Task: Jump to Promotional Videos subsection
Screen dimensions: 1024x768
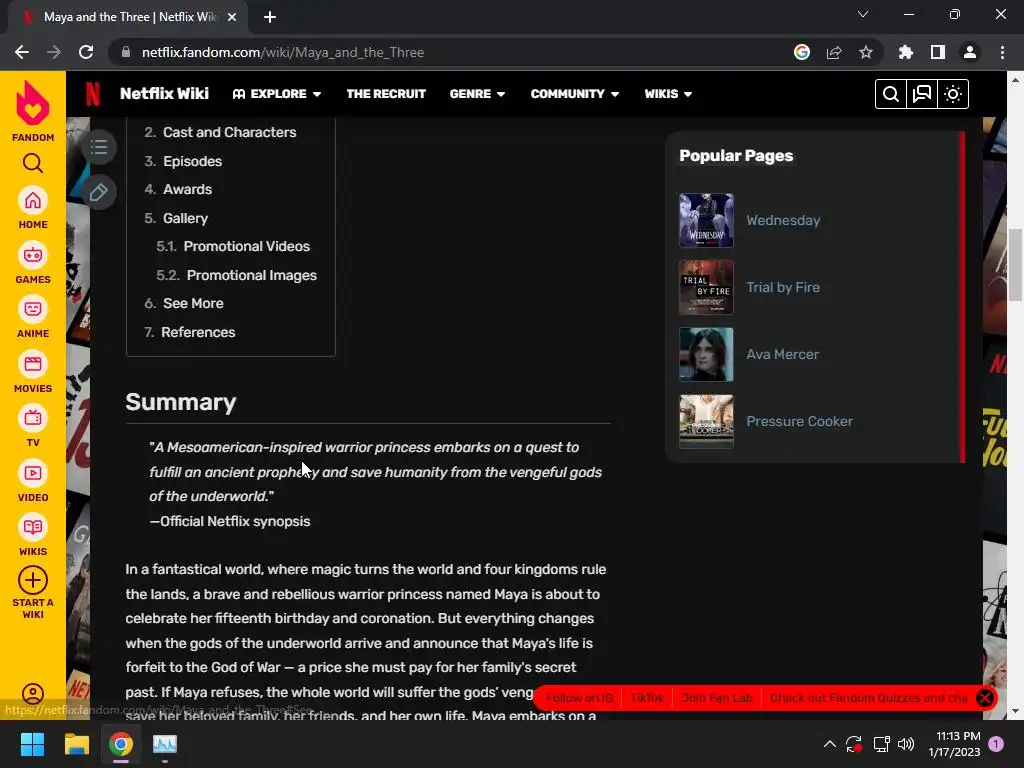Action: click(246, 246)
